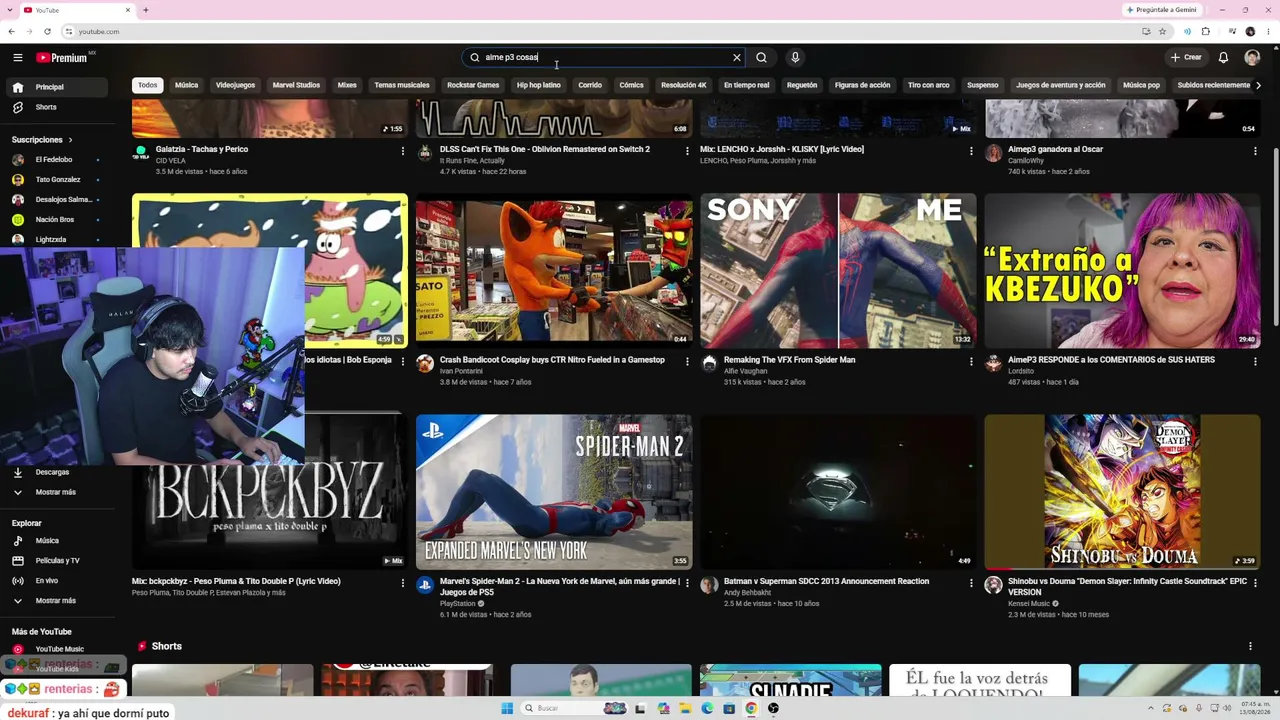Image resolution: width=1280 pixels, height=720 pixels.
Task: Expand Mostrar más below Descargas
Action: pos(55,492)
